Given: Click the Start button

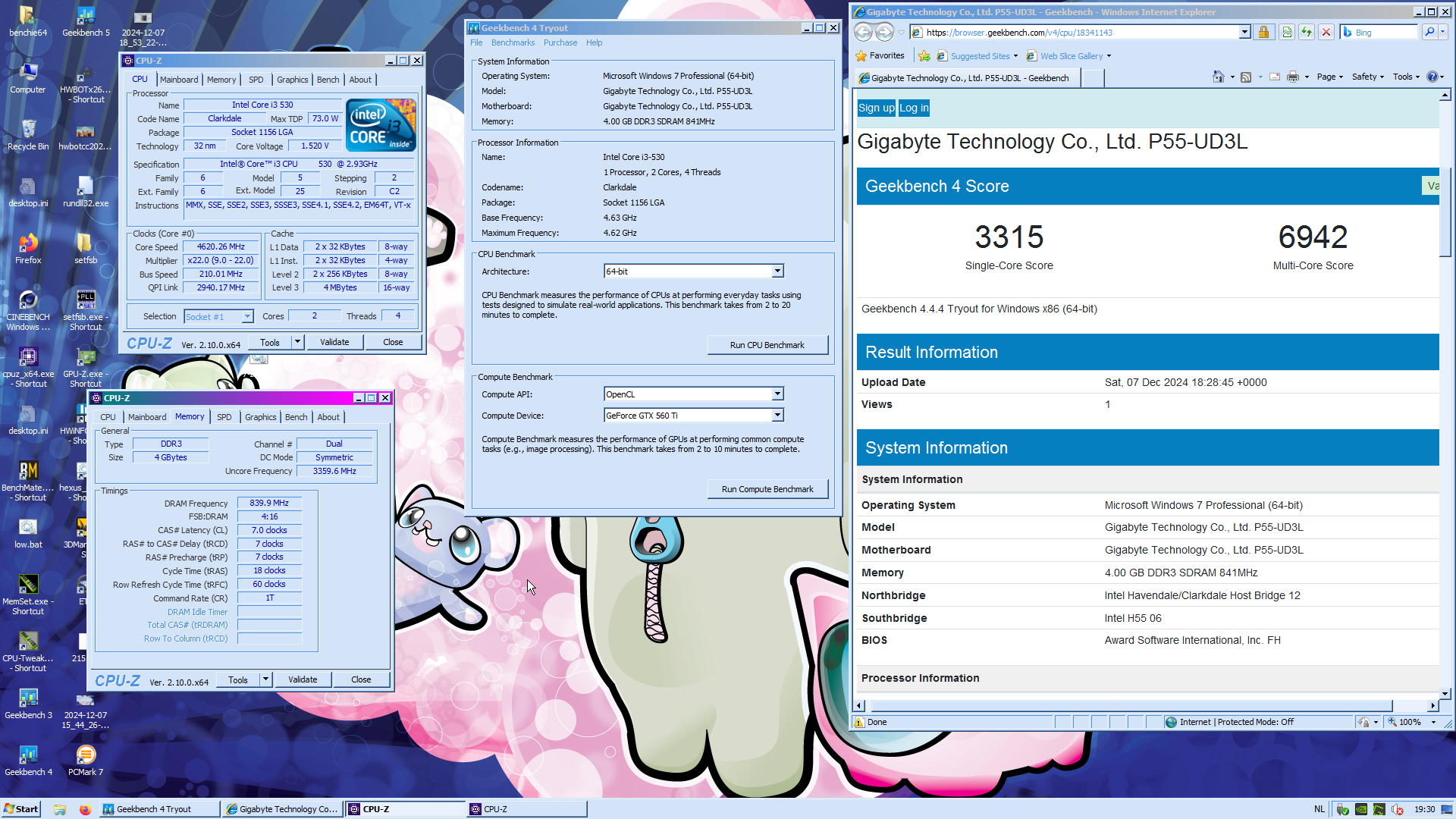Looking at the screenshot, I should click(21, 809).
